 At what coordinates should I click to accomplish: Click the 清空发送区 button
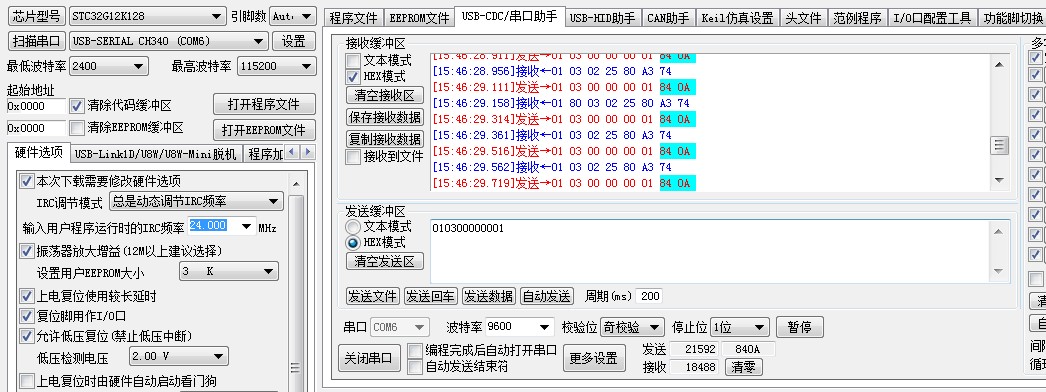(385, 261)
